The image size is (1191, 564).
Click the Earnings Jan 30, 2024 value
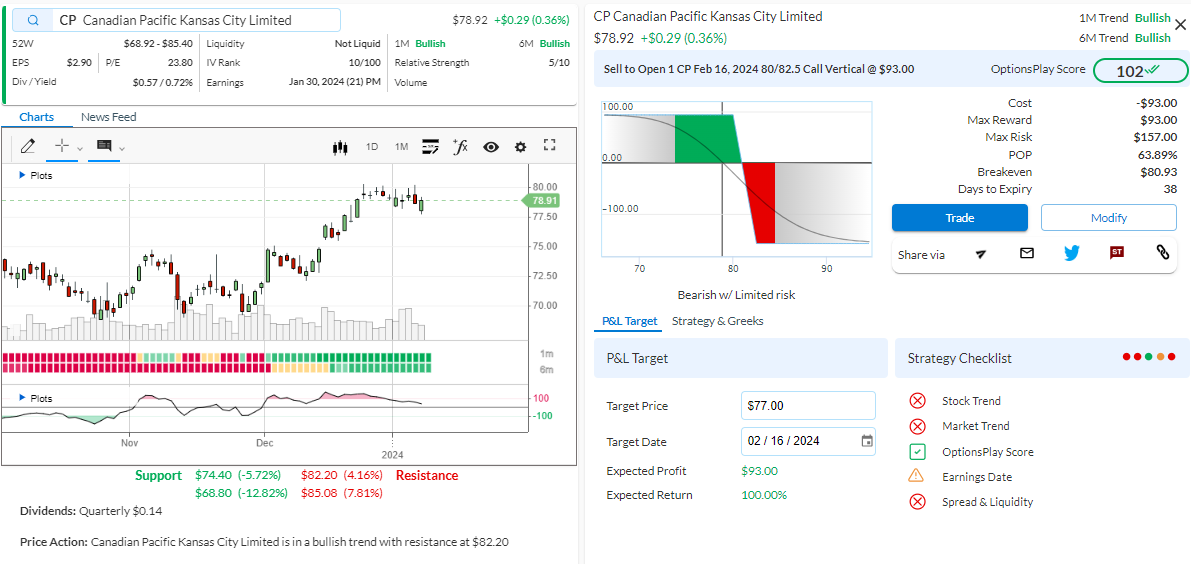point(335,82)
